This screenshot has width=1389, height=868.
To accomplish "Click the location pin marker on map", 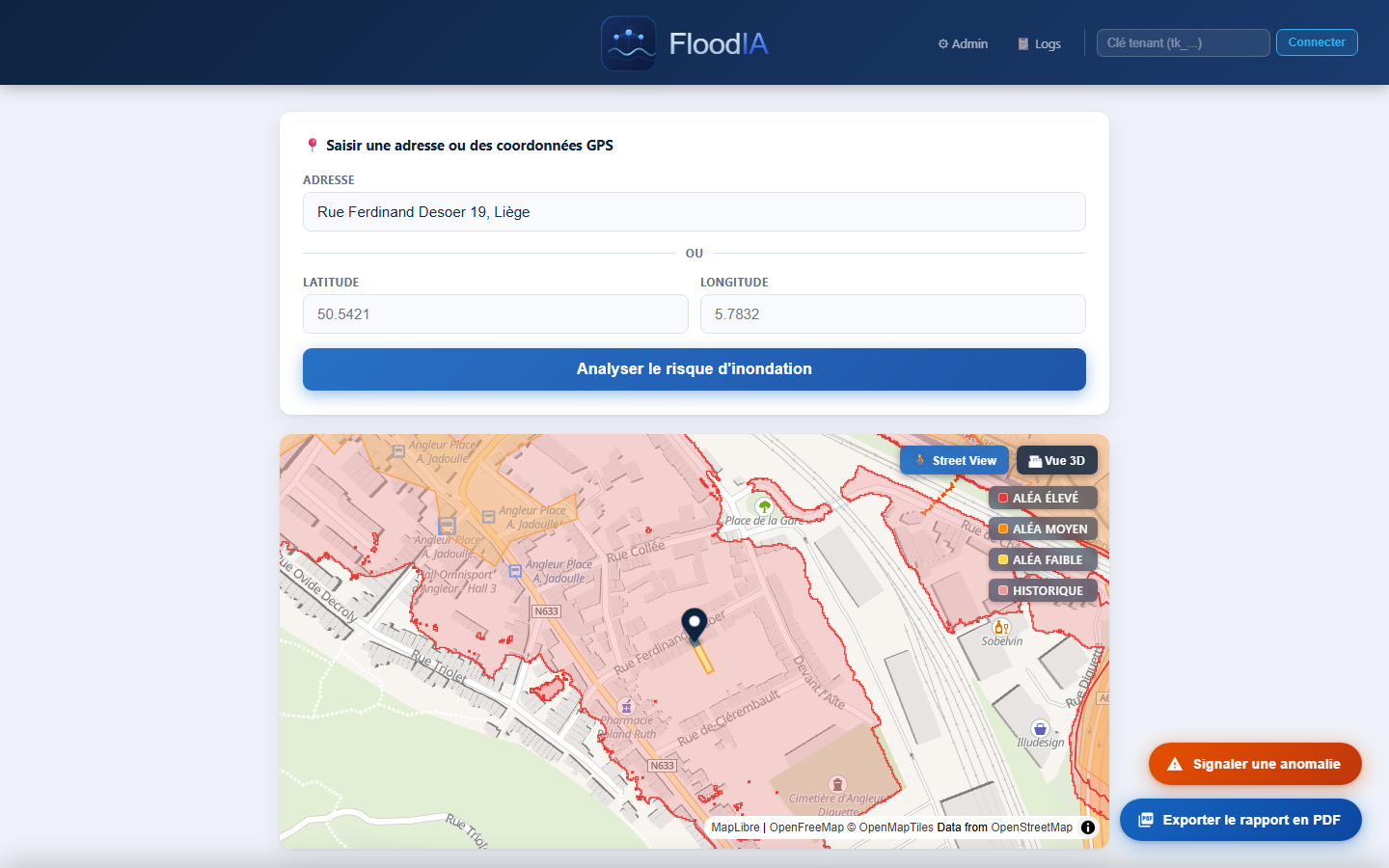I will point(694,627).
